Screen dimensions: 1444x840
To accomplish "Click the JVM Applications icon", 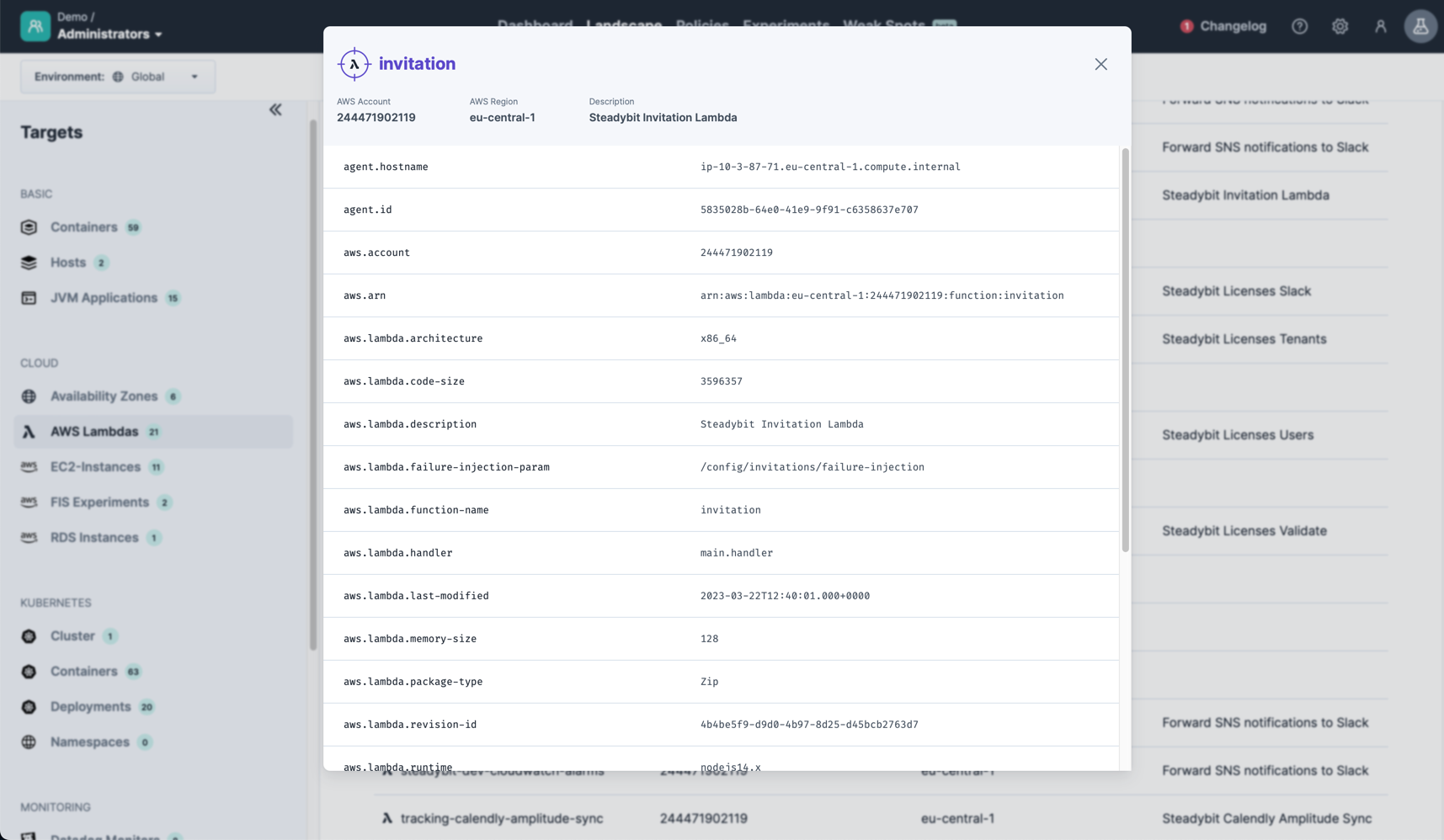I will point(29,298).
